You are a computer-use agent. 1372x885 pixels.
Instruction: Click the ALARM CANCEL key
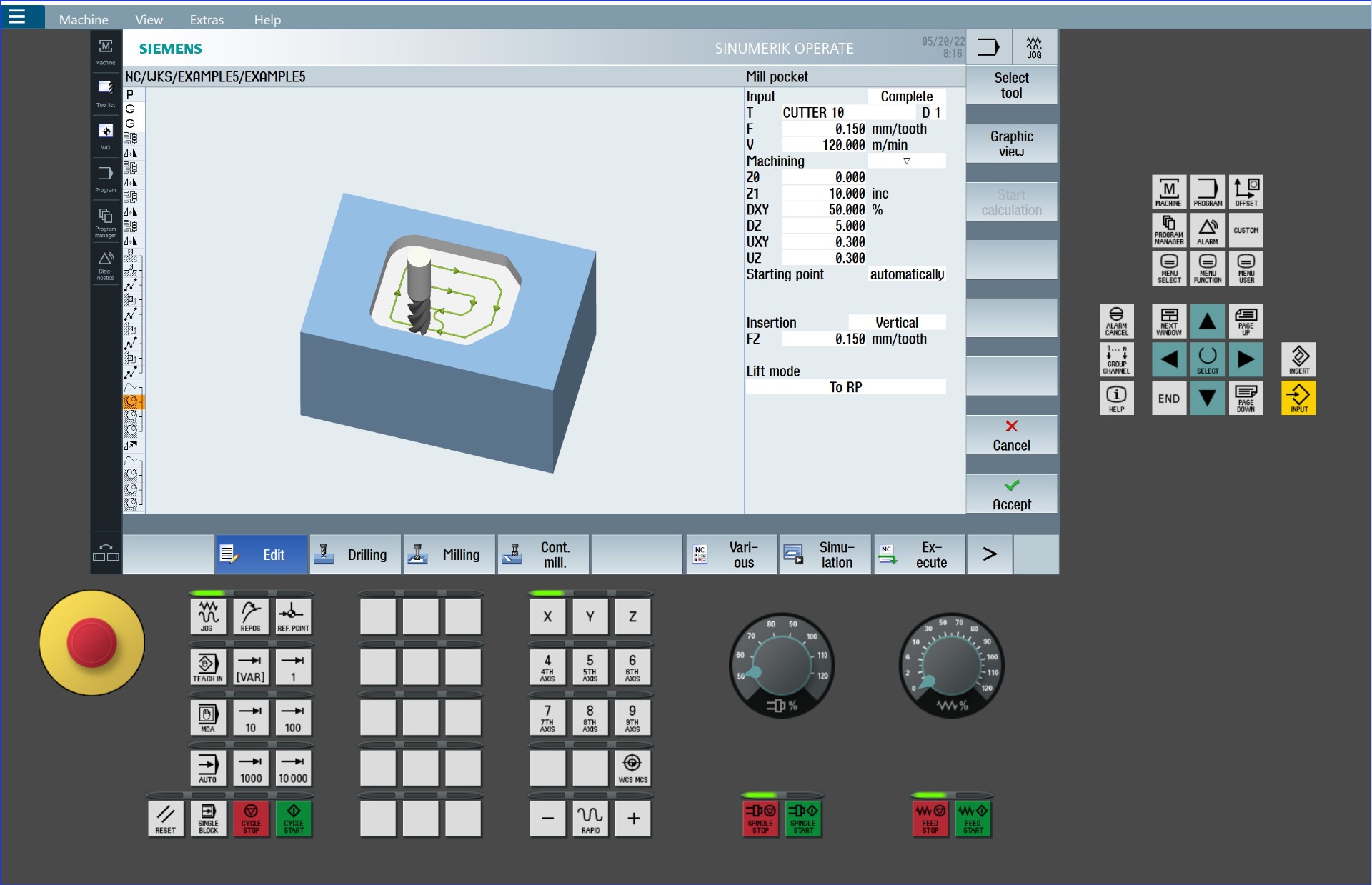(x=1116, y=321)
